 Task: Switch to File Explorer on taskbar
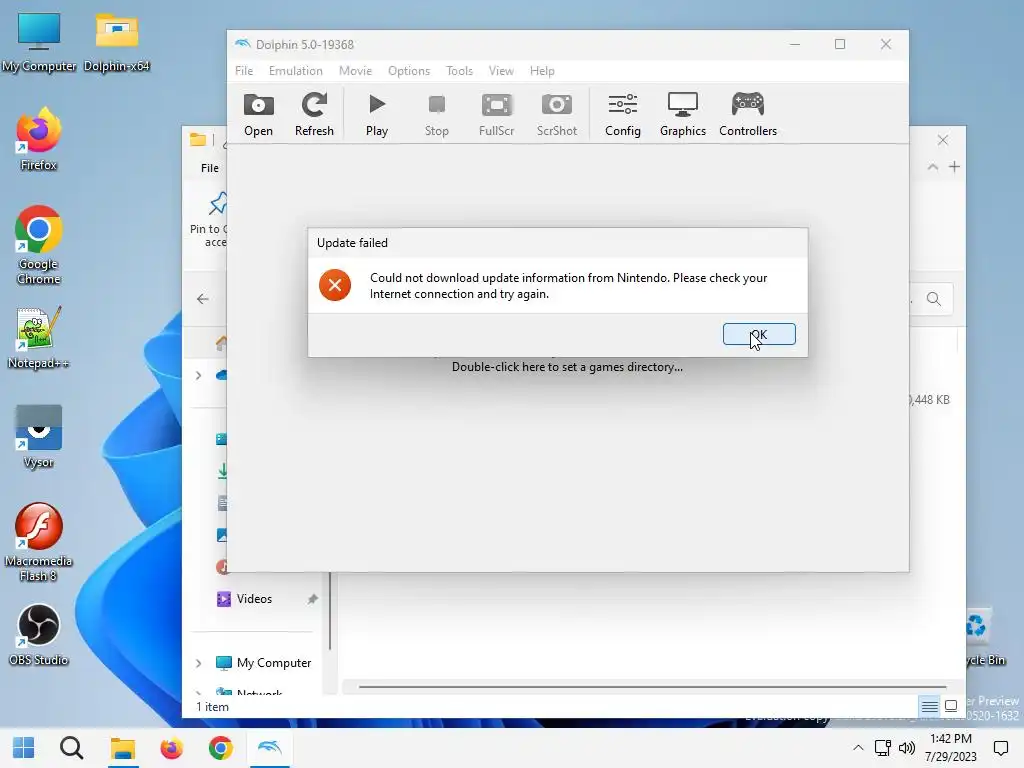tap(122, 748)
